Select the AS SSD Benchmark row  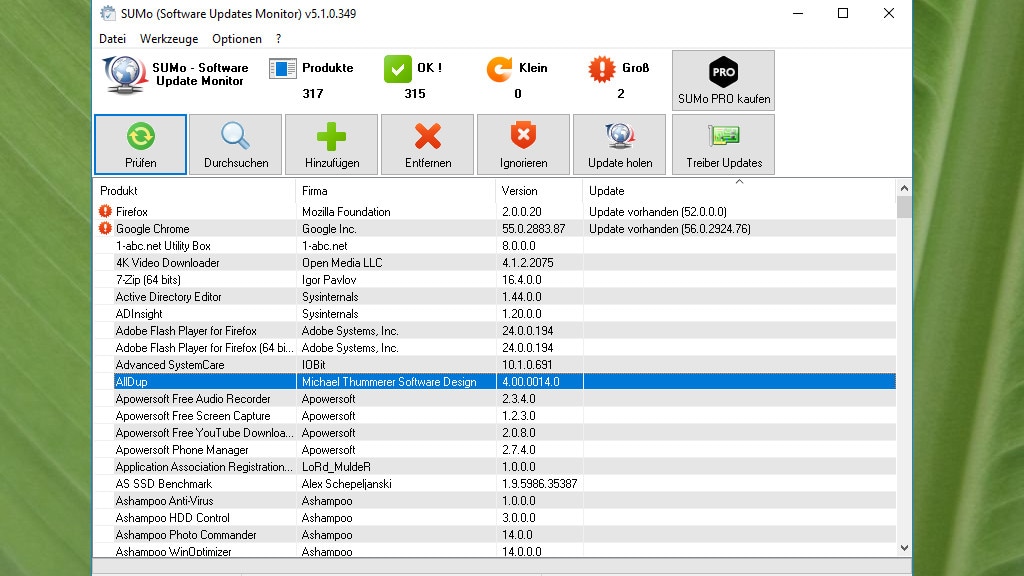[x=495, y=483]
